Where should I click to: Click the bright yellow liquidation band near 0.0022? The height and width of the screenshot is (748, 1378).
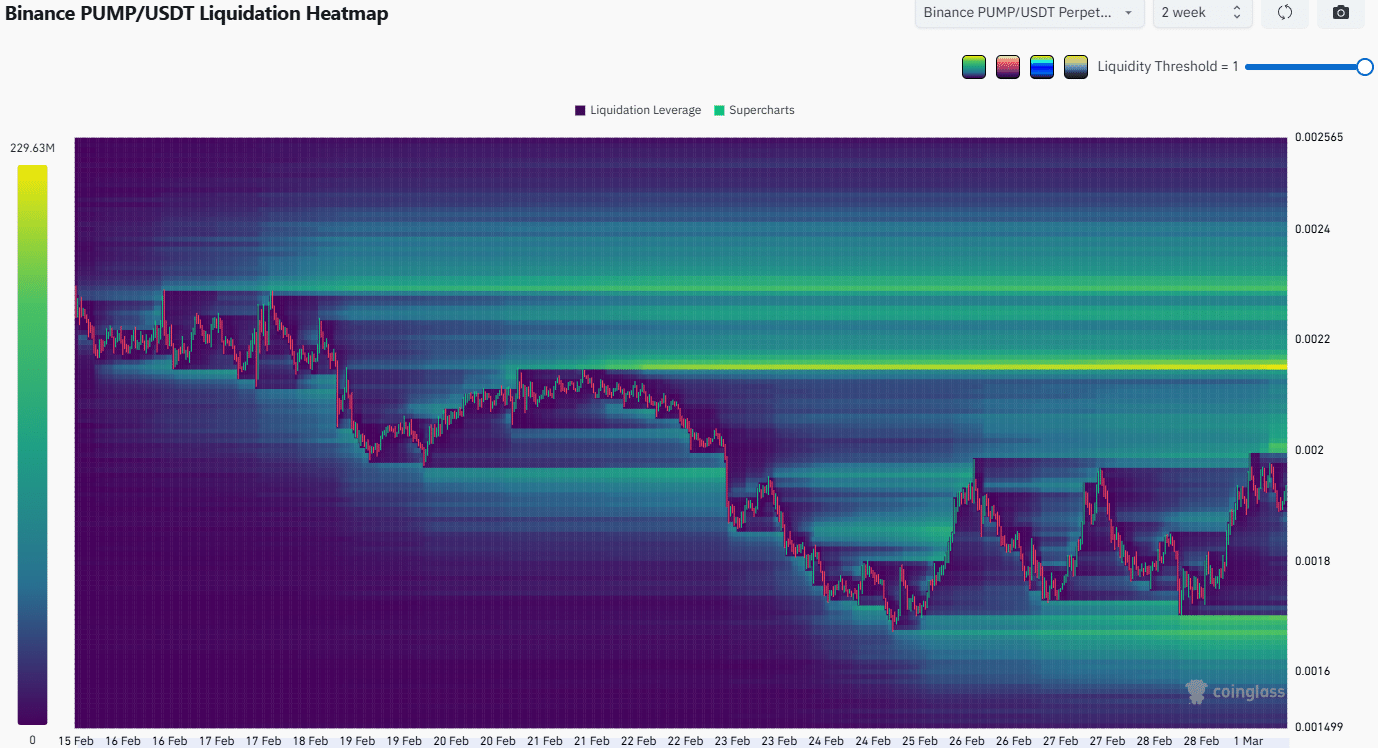pyautogui.click(x=900, y=367)
